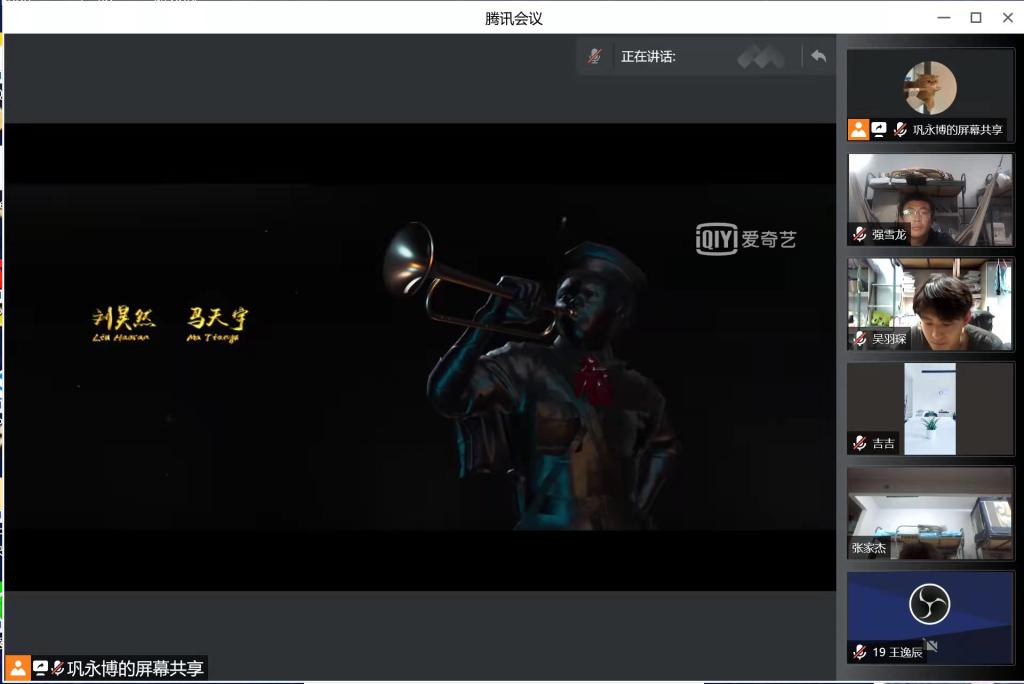
Task: Click muted mic icon next to 强雪龙
Action: coord(859,234)
